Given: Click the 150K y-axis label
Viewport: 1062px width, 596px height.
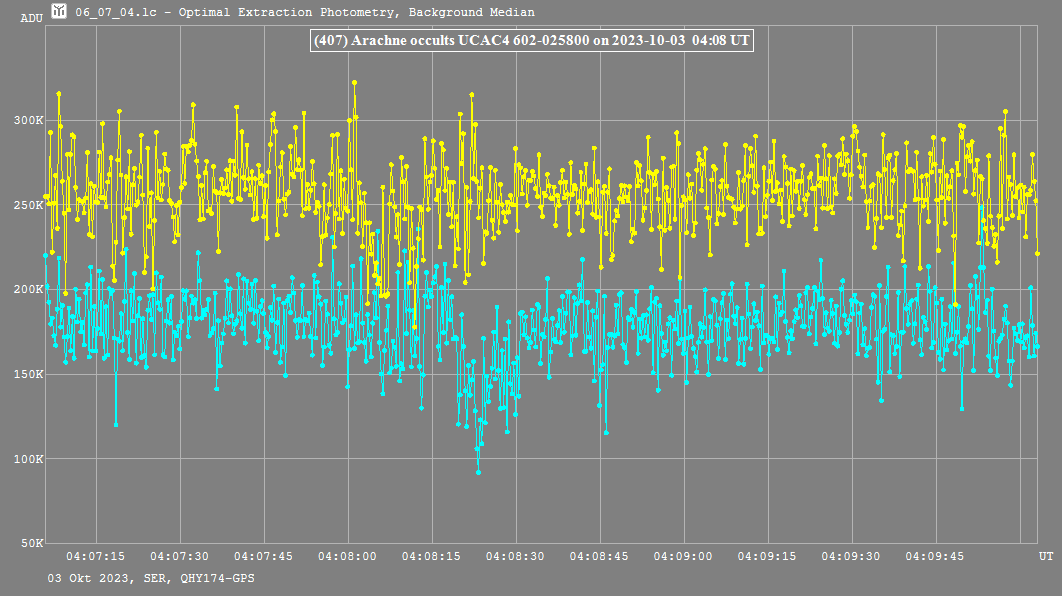Looking at the screenshot, I should [x=27, y=375].
